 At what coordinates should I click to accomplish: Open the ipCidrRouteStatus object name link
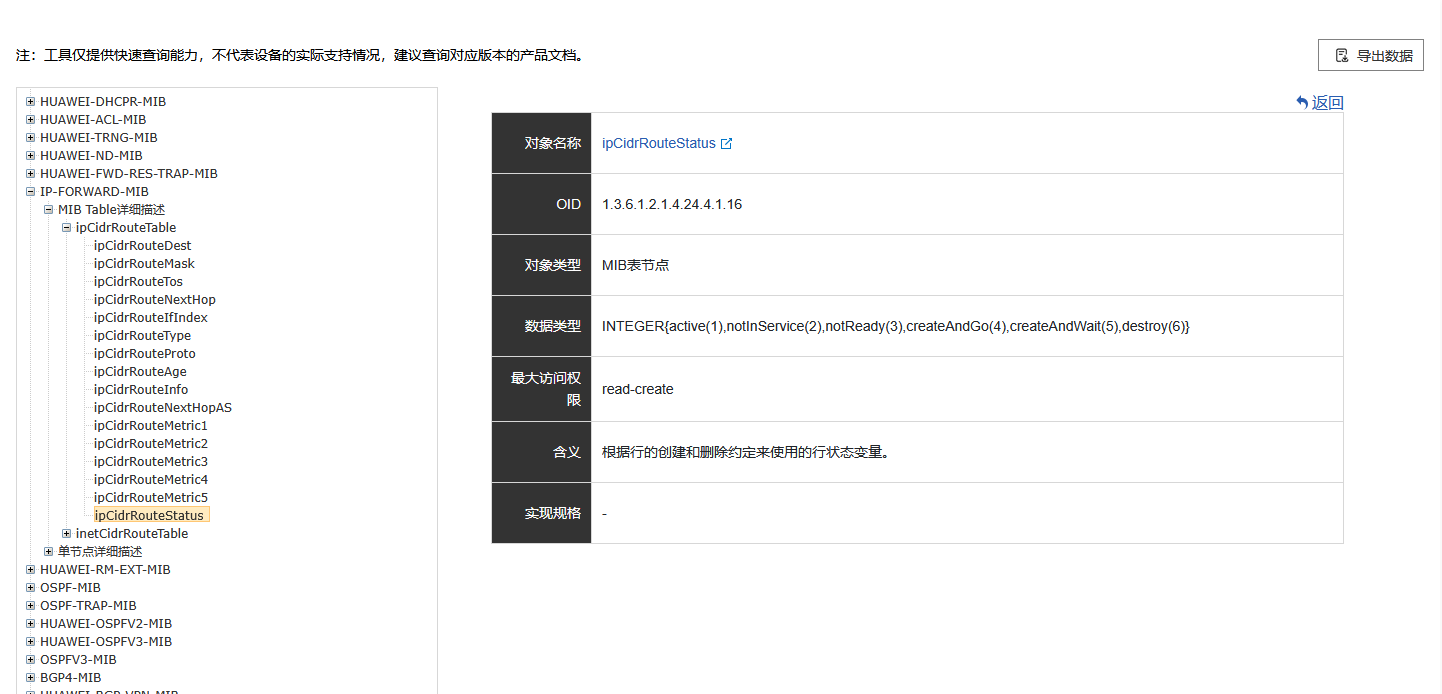(x=659, y=144)
